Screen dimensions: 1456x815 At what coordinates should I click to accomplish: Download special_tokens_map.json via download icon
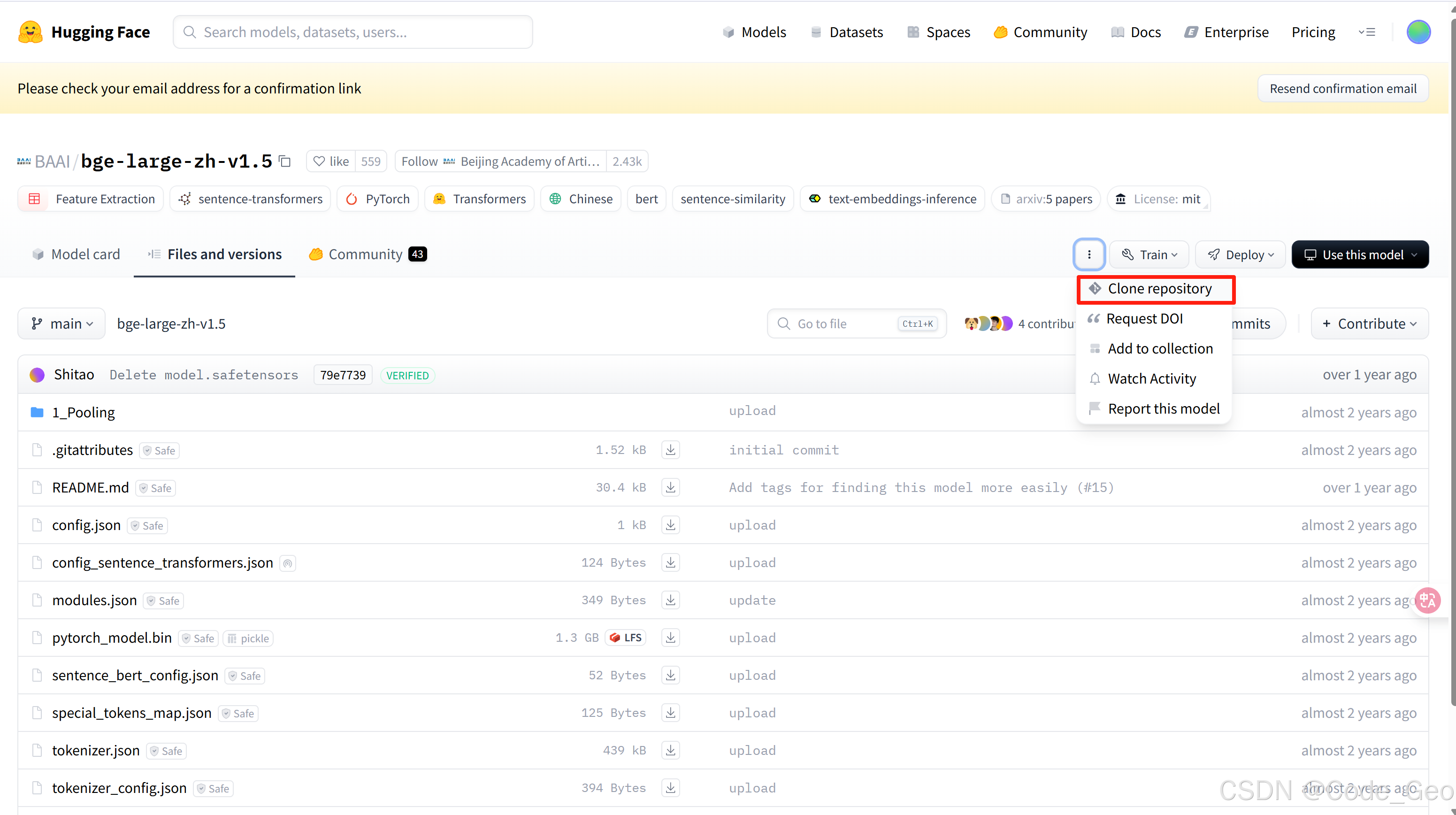(670, 713)
